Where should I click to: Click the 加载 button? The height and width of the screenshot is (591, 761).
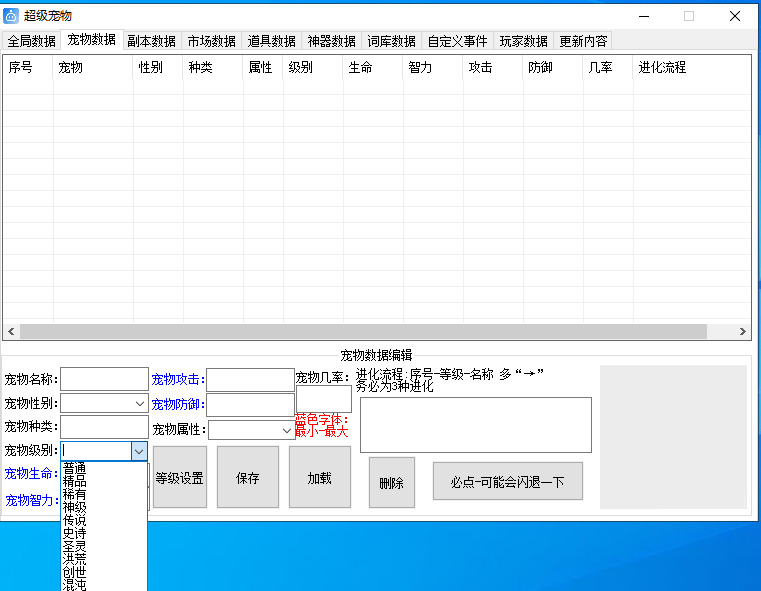[x=319, y=477]
